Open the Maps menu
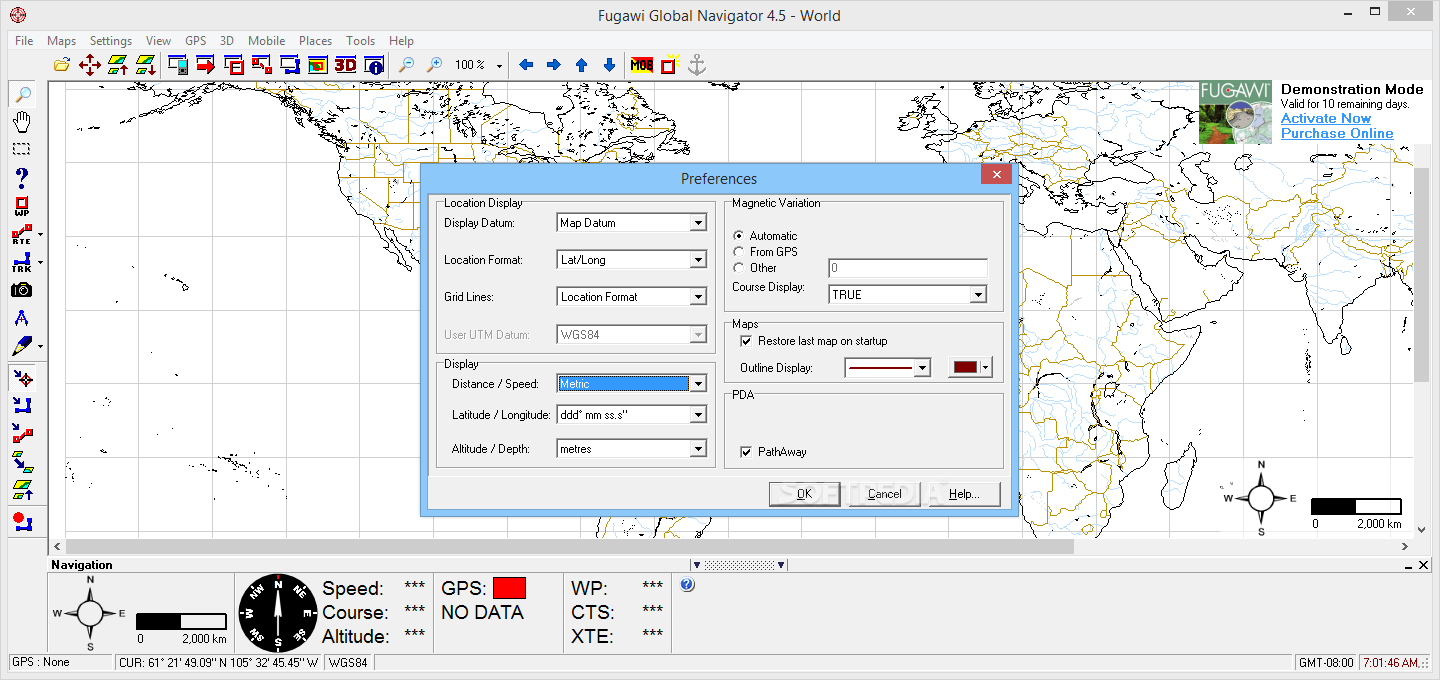 click(x=61, y=41)
